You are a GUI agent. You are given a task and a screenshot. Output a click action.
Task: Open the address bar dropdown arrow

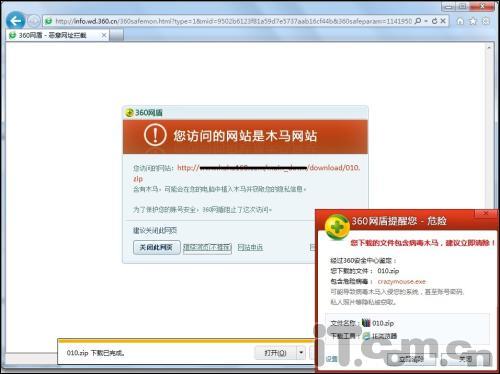tap(426, 21)
